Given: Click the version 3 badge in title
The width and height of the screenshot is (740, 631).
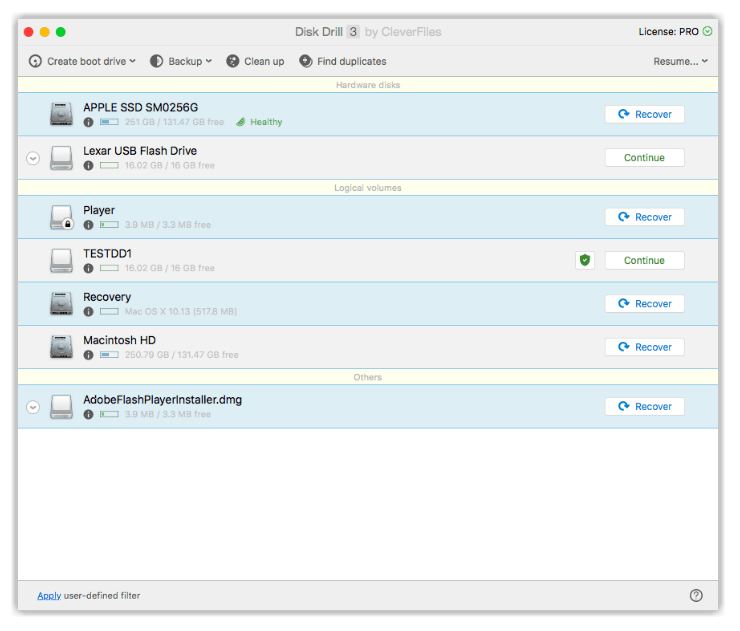Looking at the screenshot, I should click(353, 32).
